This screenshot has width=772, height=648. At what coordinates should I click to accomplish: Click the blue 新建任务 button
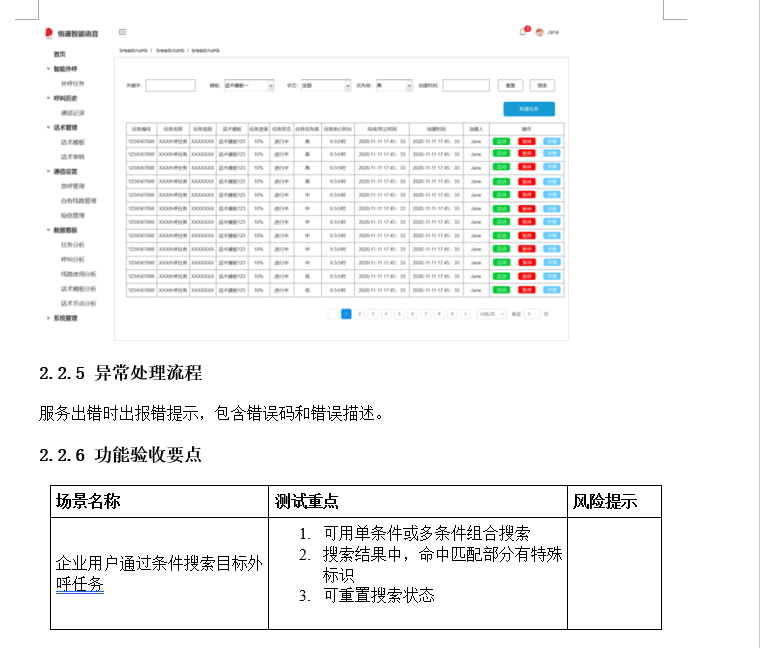[x=529, y=109]
